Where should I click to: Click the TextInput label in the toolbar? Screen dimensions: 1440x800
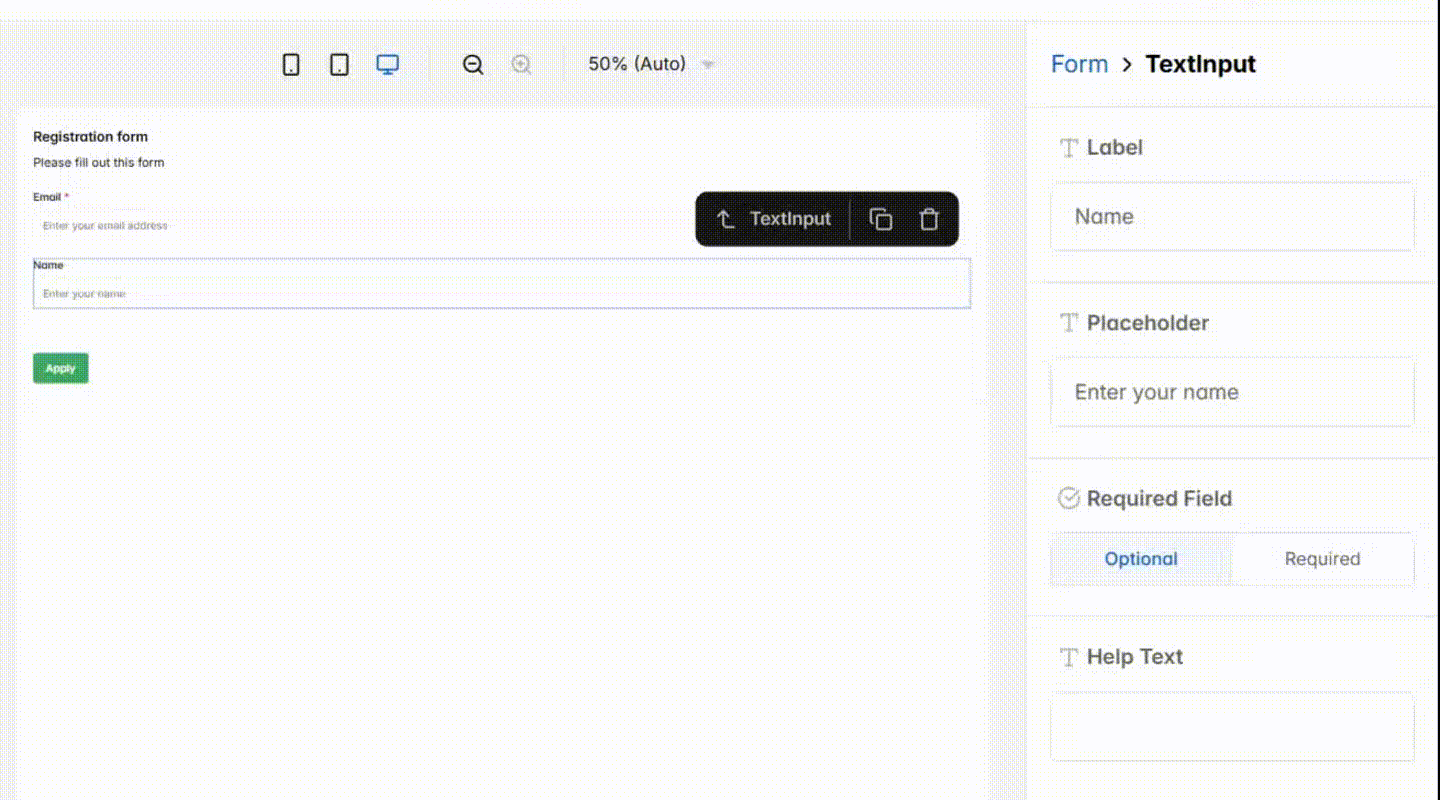pyautogui.click(x=790, y=219)
